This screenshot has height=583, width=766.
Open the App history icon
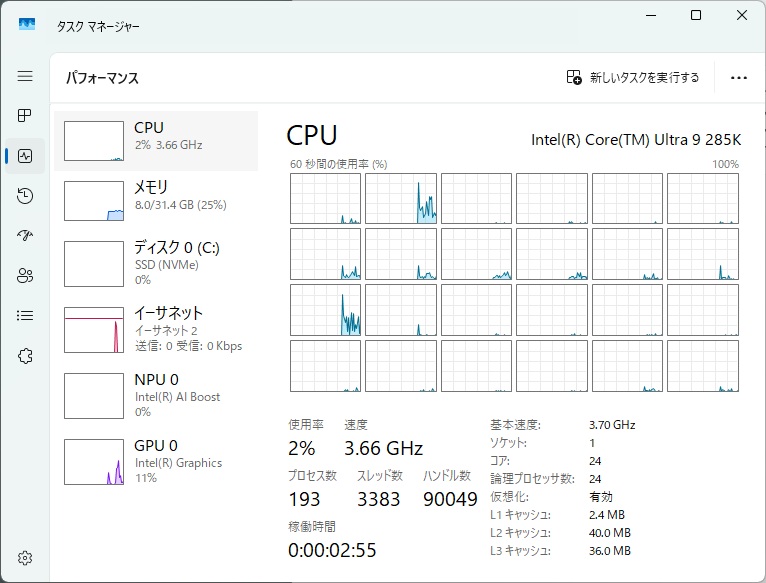[25, 196]
